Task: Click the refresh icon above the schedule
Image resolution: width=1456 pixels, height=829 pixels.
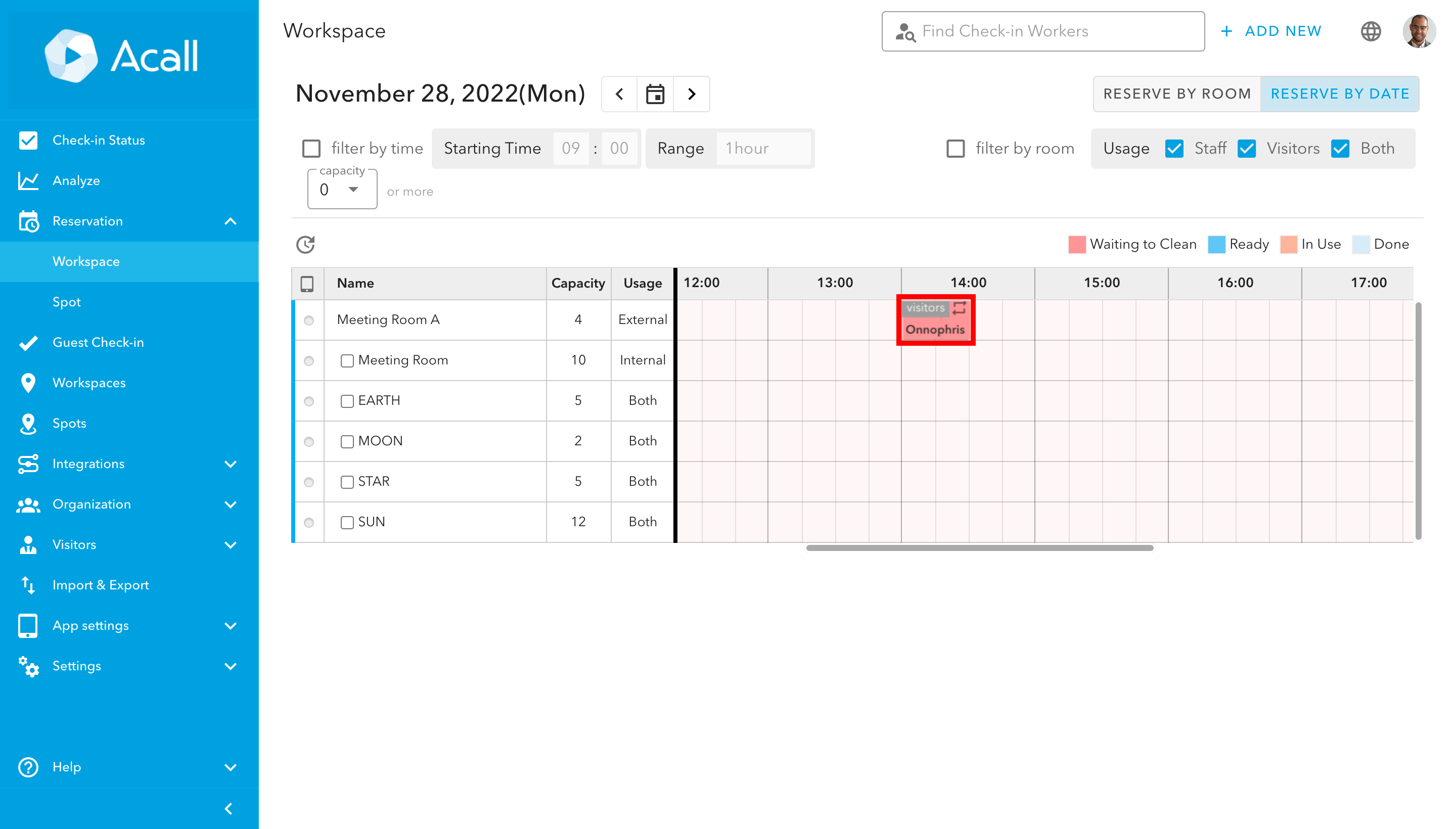Action: coord(306,244)
